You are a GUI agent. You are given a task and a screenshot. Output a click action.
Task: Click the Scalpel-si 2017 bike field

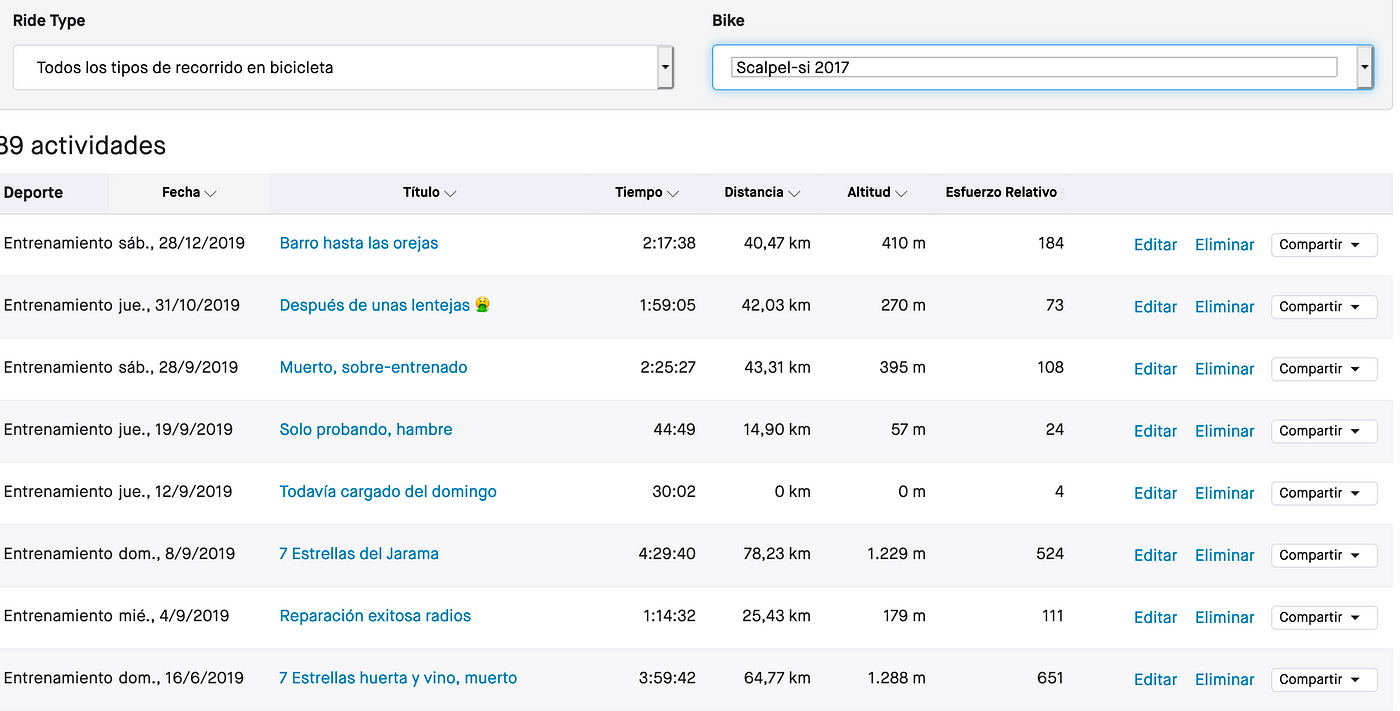tap(1034, 67)
